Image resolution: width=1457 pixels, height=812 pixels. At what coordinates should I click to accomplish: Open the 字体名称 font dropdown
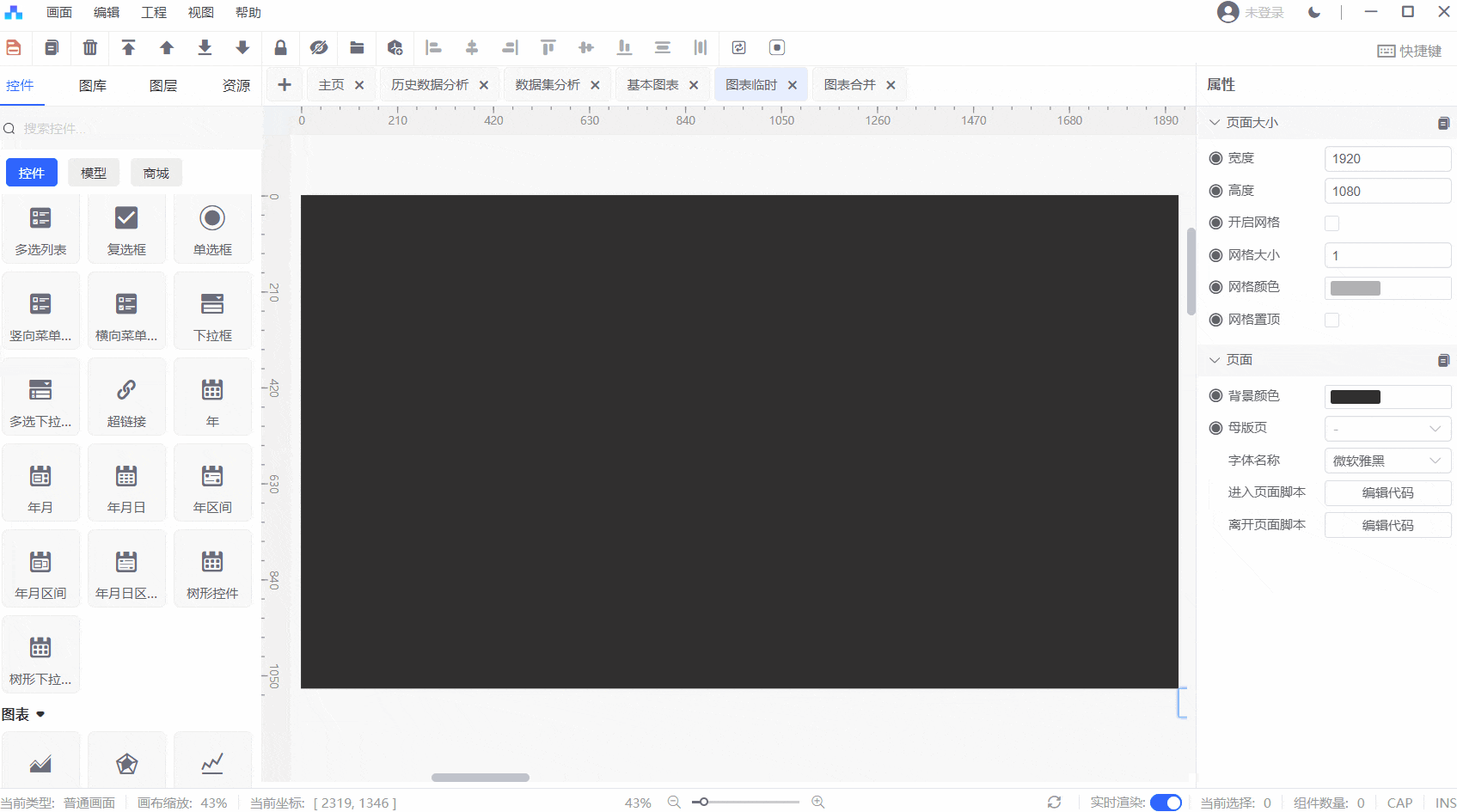1387,461
